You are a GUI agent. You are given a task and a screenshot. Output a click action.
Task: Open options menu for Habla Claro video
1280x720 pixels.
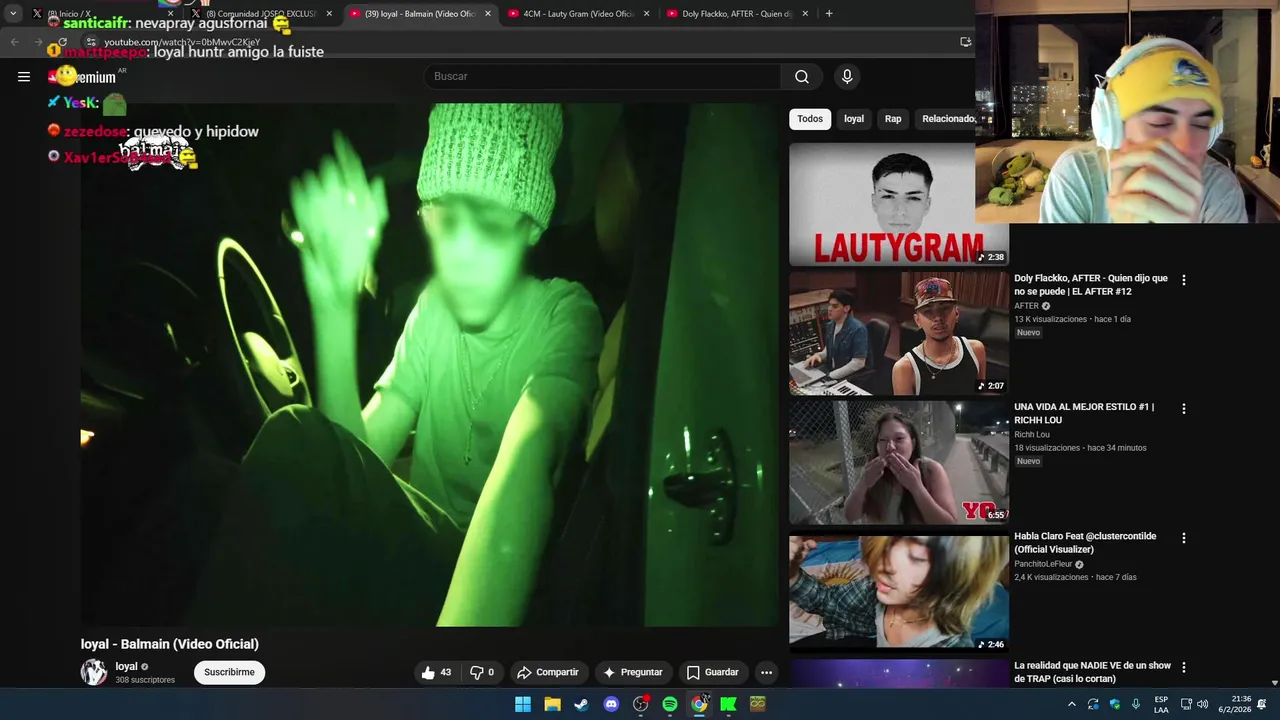[1184, 538]
